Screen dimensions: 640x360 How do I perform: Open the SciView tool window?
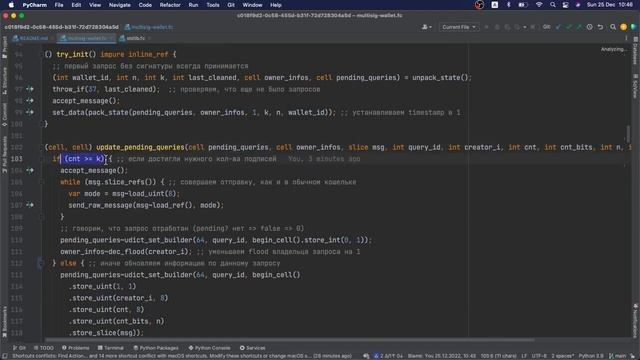point(636,86)
